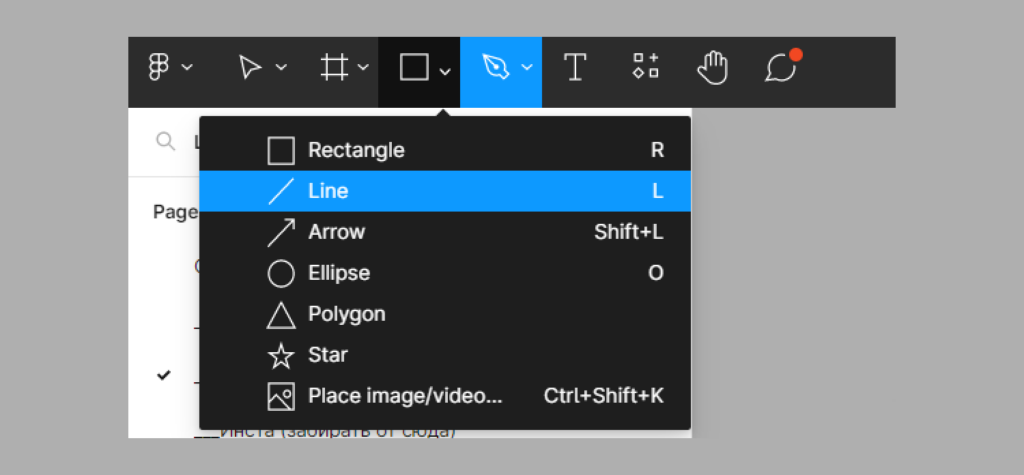The image size is (1024, 475).
Task: Expand the Pen tools chevron
Action: [527, 67]
